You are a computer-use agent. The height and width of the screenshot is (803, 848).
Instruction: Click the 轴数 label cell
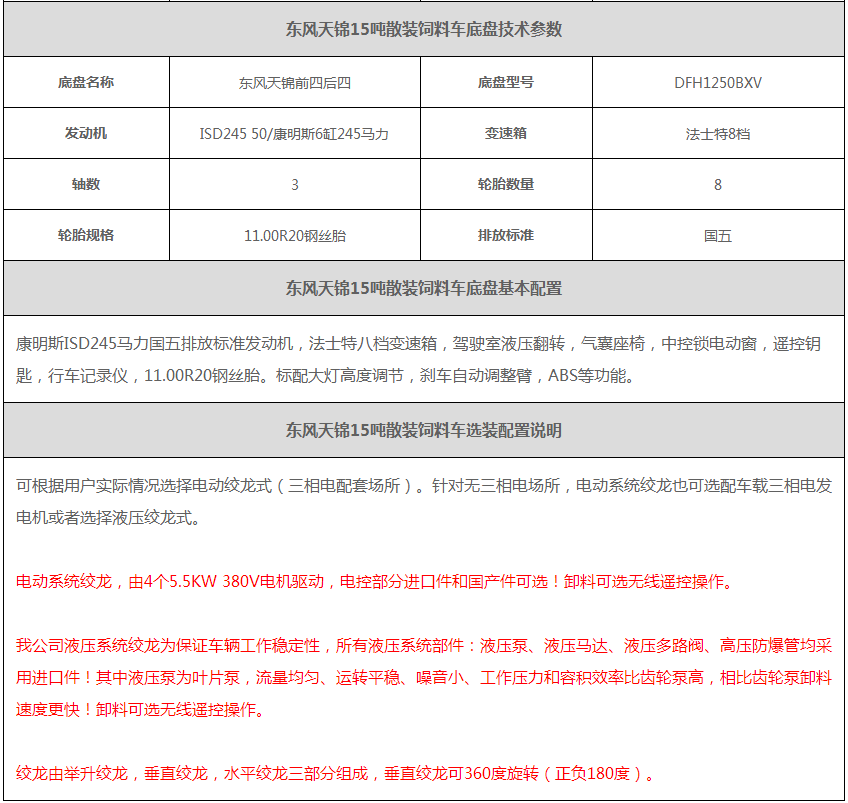[x=86, y=184]
